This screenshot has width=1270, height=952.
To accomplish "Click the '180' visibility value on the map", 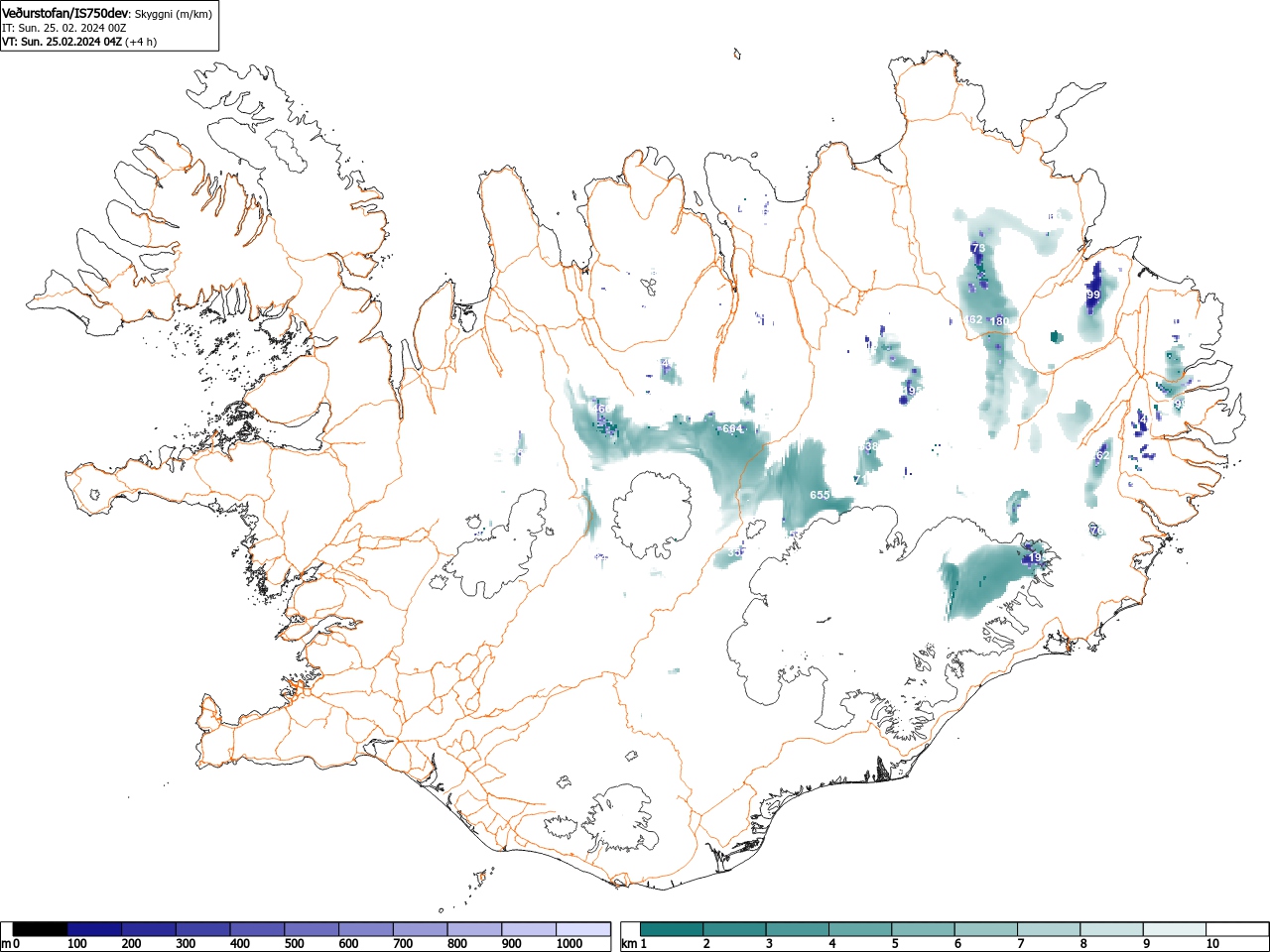I will click(x=999, y=321).
